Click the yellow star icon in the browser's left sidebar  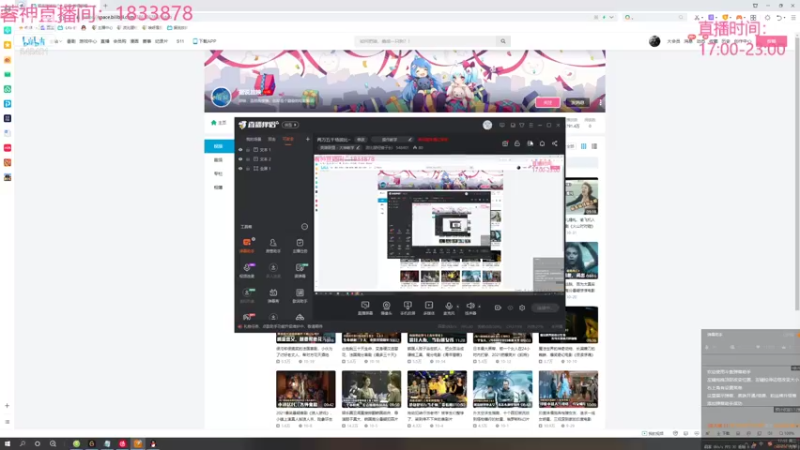click(7, 45)
